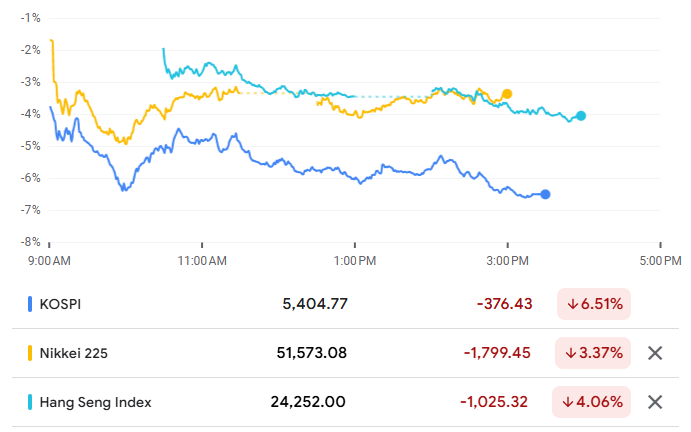The height and width of the screenshot is (432, 691).
Task: Click Hang Seng down 4.06% badge
Action: click(x=594, y=402)
